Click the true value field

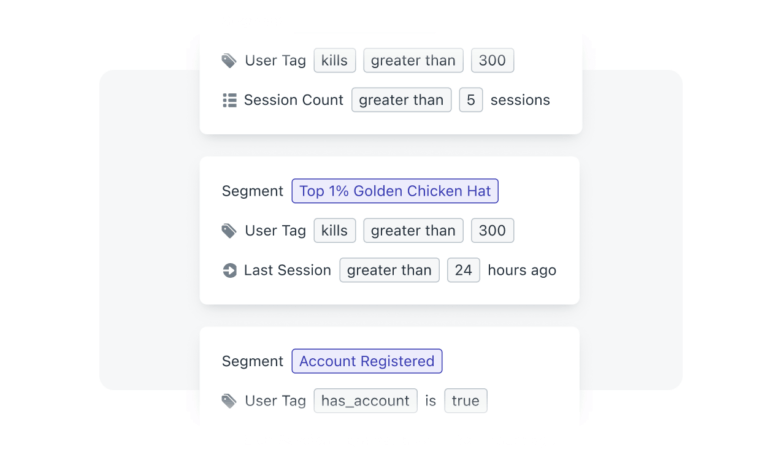click(x=466, y=401)
